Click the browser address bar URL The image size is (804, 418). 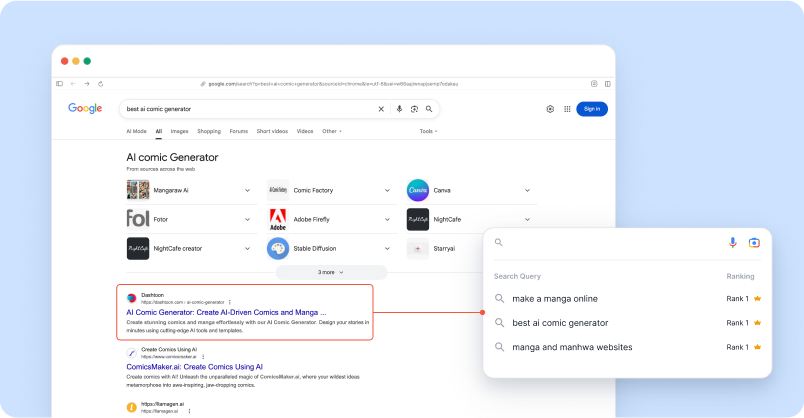333,84
